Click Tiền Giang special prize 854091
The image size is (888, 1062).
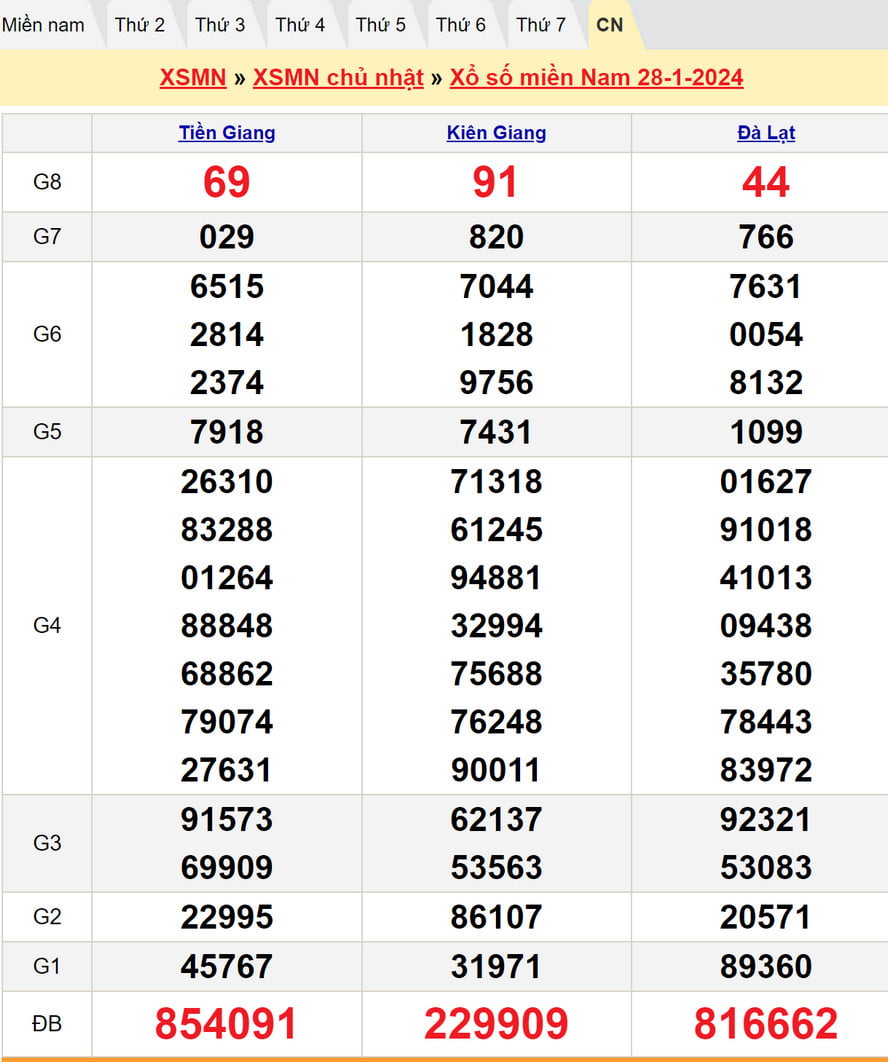coord(227,1024)
